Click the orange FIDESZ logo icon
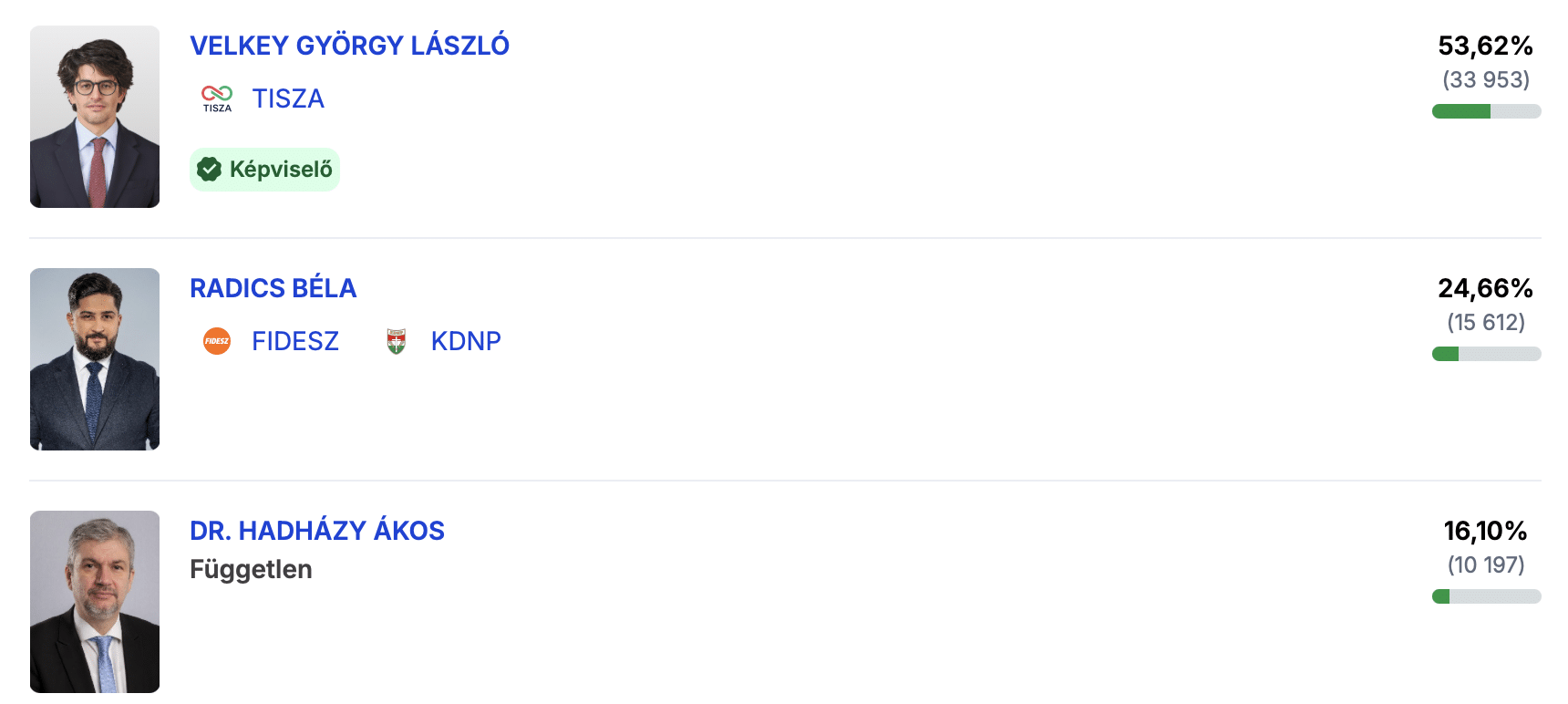Viewport: 1568px width, 704px height. coord(217,341)
